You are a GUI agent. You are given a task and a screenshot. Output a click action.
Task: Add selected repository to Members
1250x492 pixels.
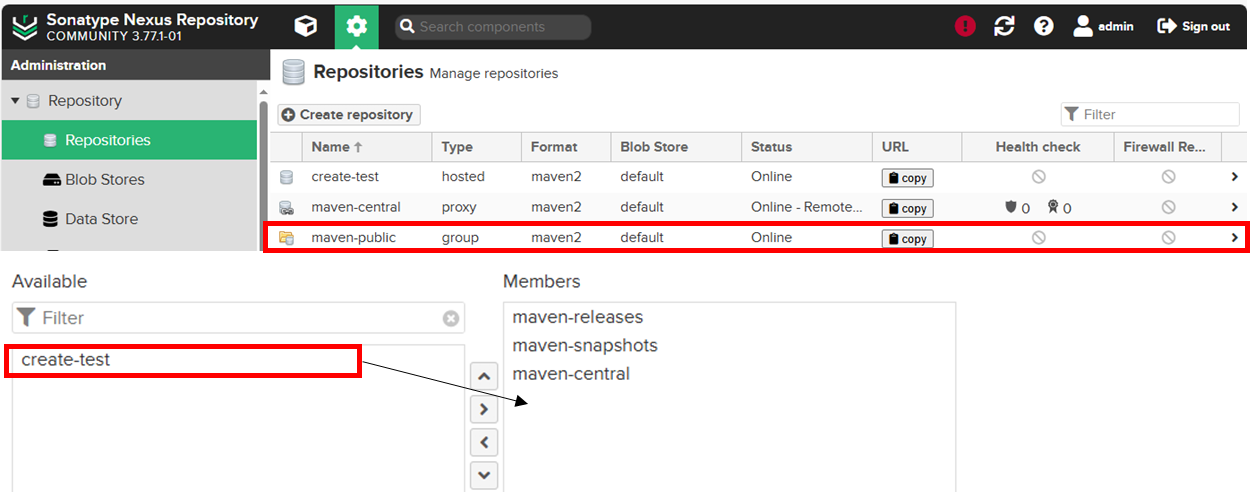[484, 409]
